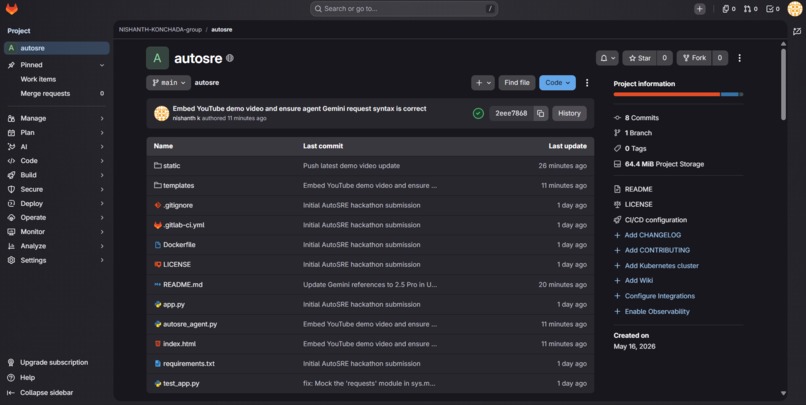Click the static folder icon
806x405 pixels.
tap(158, 165)
